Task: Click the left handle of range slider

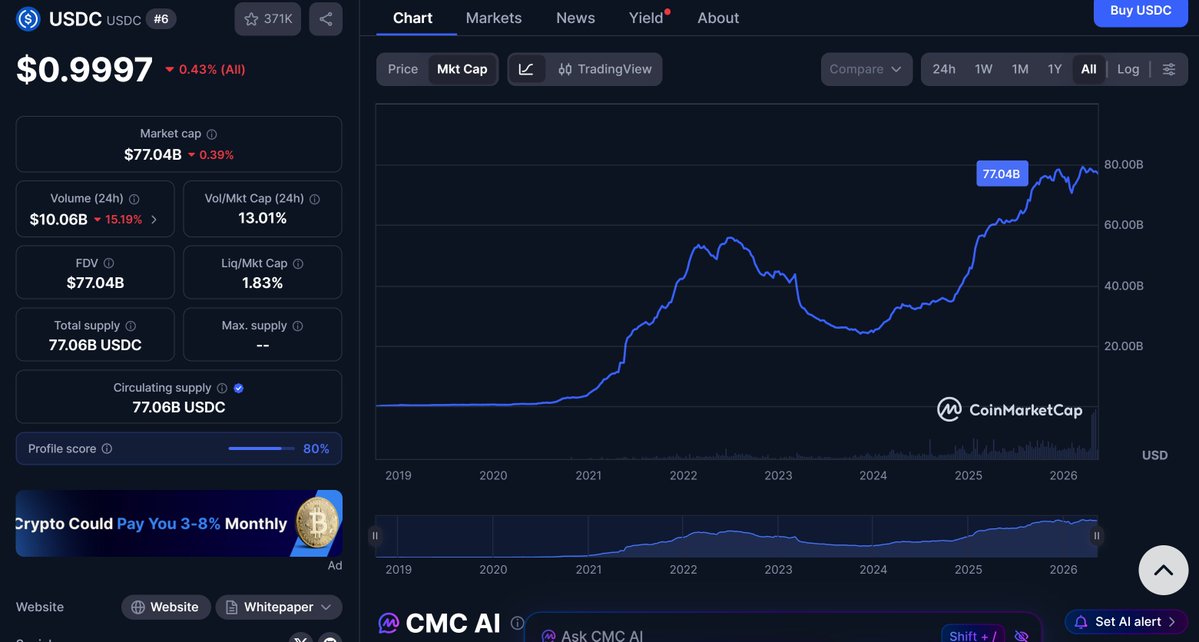Action: coord(375,536)
